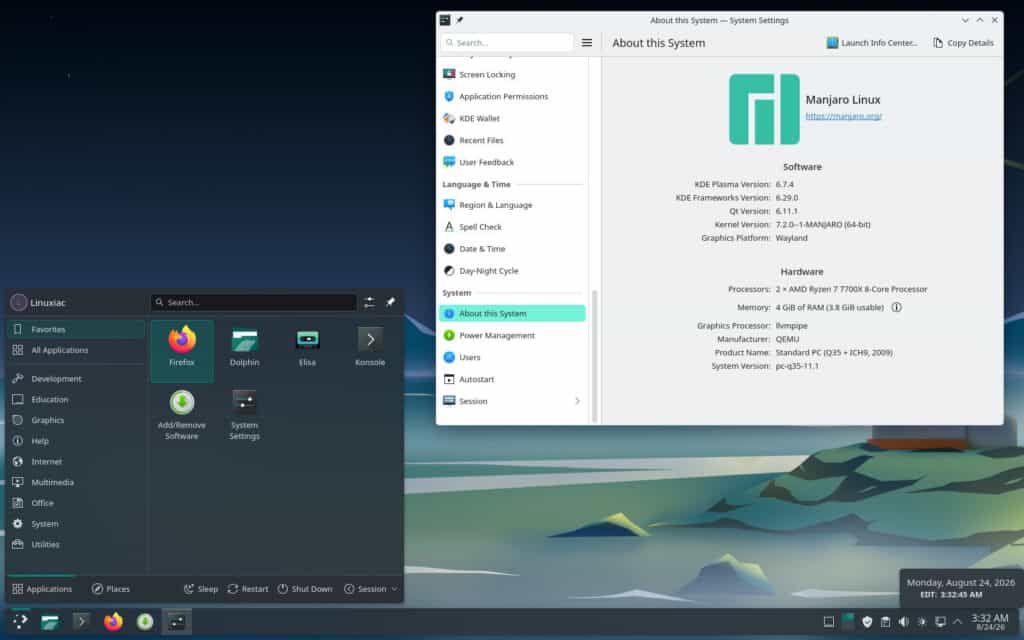The height and width of the screenshot is (640, 1024).
Task: Switch to the Places tab
Action: tap(111, 589)
